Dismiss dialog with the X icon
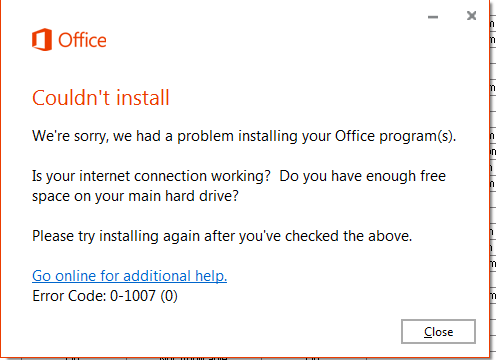 coord(471,16)
